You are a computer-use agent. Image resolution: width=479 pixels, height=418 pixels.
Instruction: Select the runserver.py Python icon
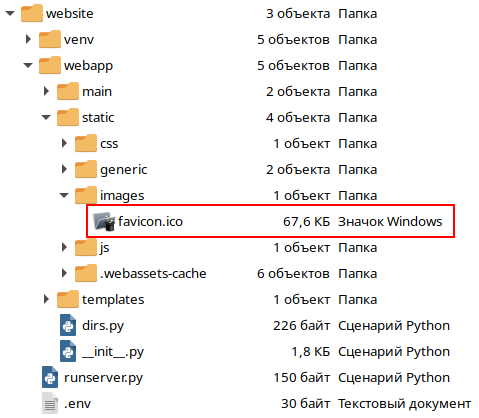click(x=50, y=377)
